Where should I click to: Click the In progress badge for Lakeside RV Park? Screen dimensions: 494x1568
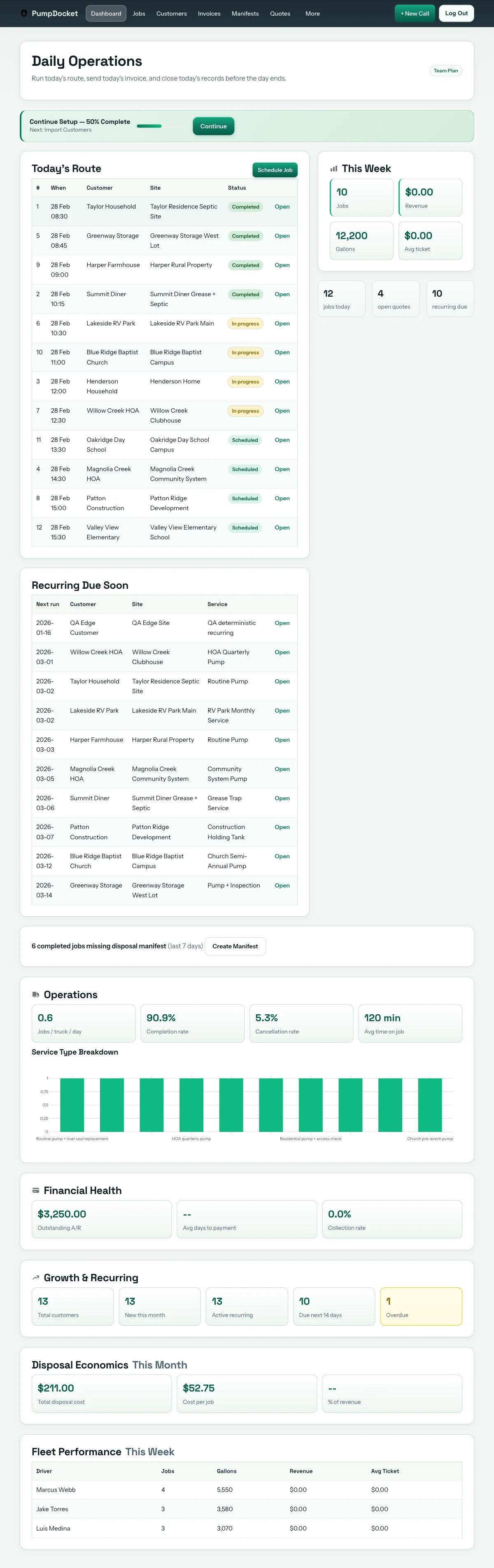coord(245,324)
